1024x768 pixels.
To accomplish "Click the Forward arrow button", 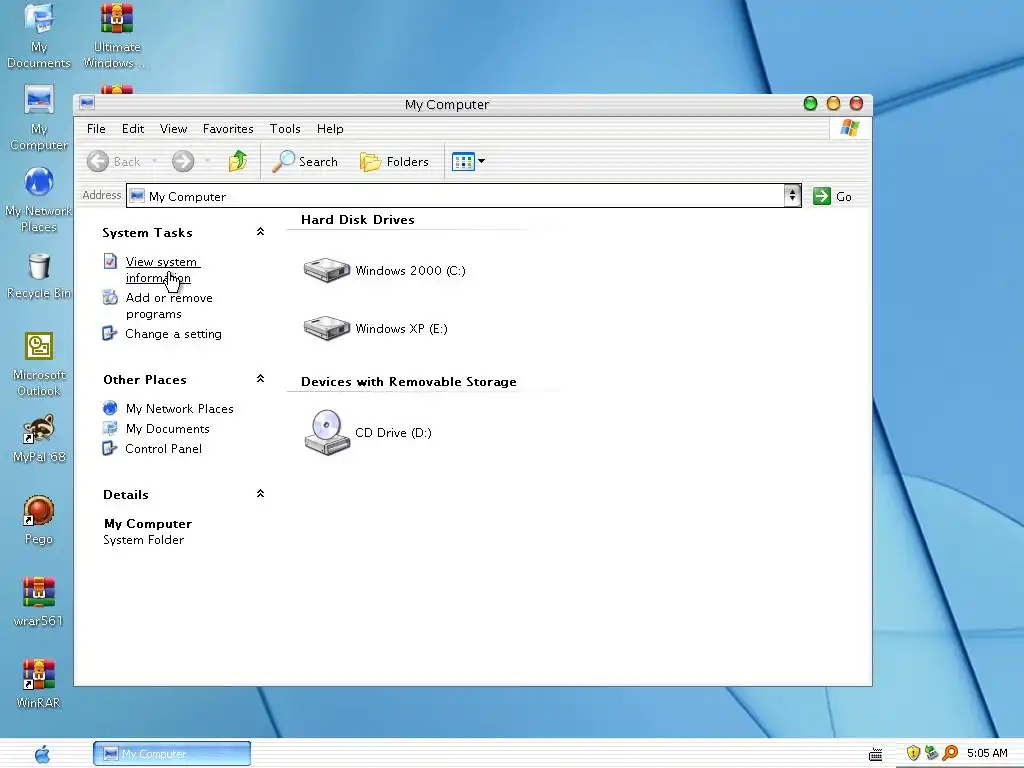I will [x=183, y=161].
